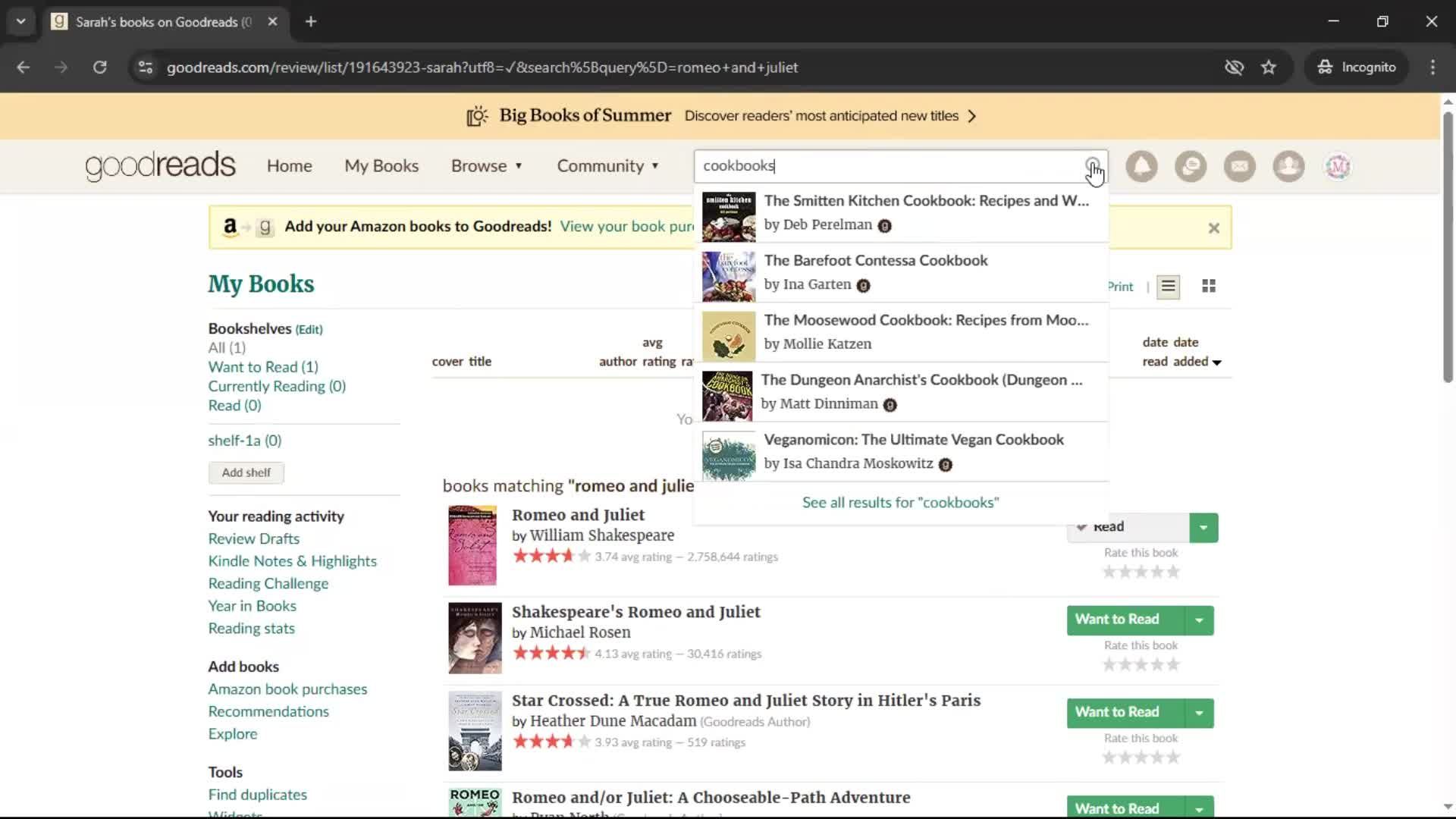
Task: Dismiss the Amazon books banner
Action: click(1213, 227)
